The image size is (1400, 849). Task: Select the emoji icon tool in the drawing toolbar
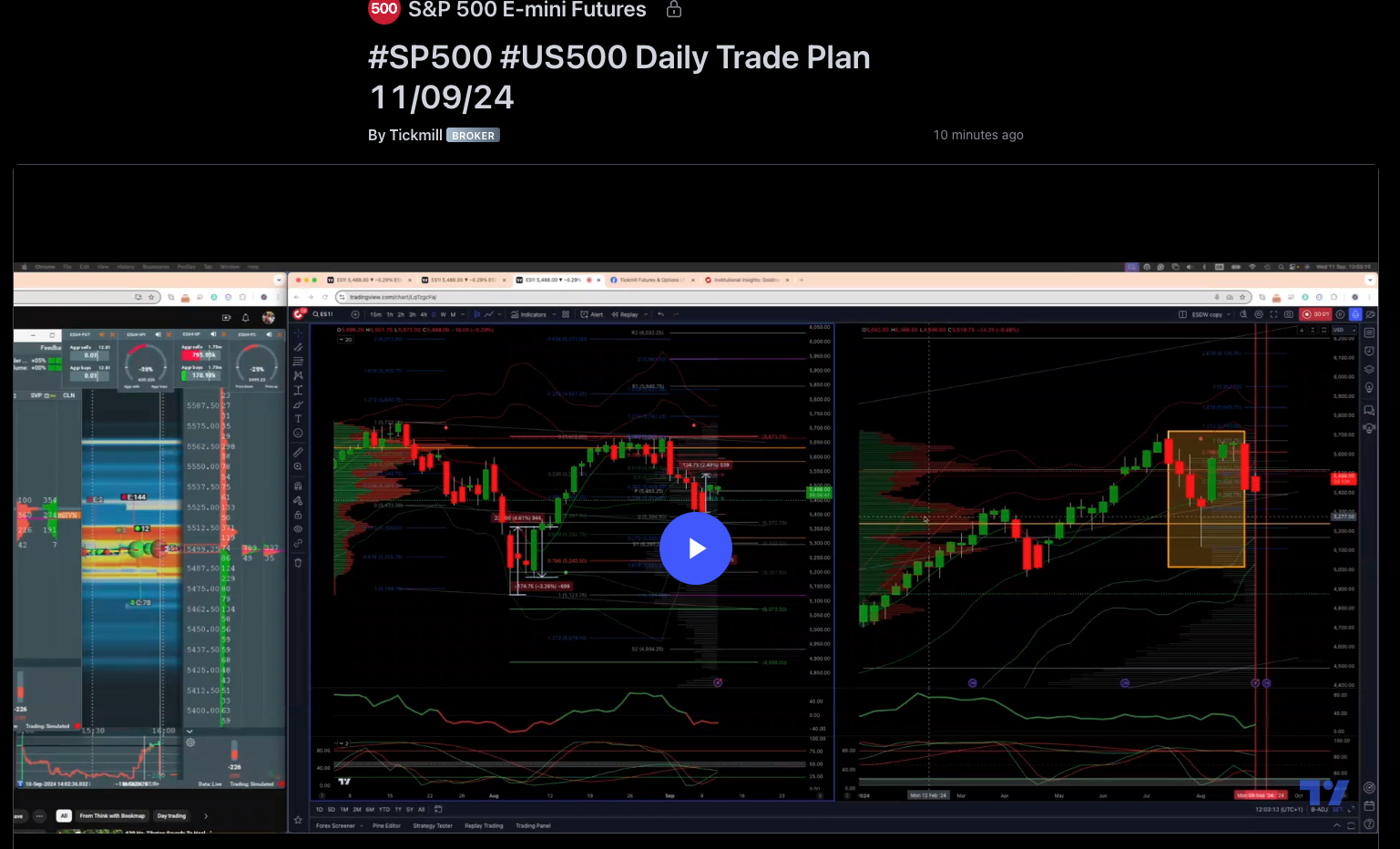tap(298, 434)
